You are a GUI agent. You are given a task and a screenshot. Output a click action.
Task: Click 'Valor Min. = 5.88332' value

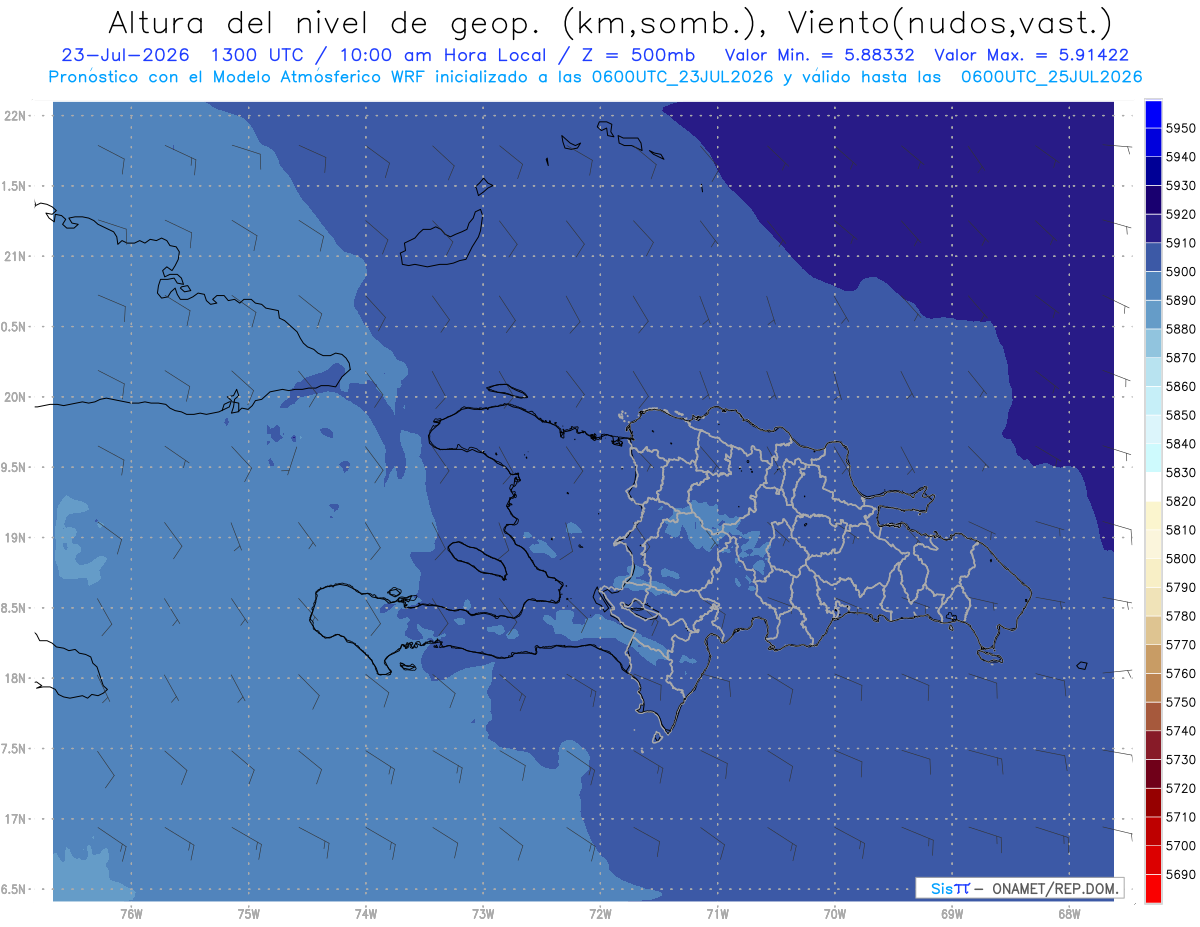820,56
